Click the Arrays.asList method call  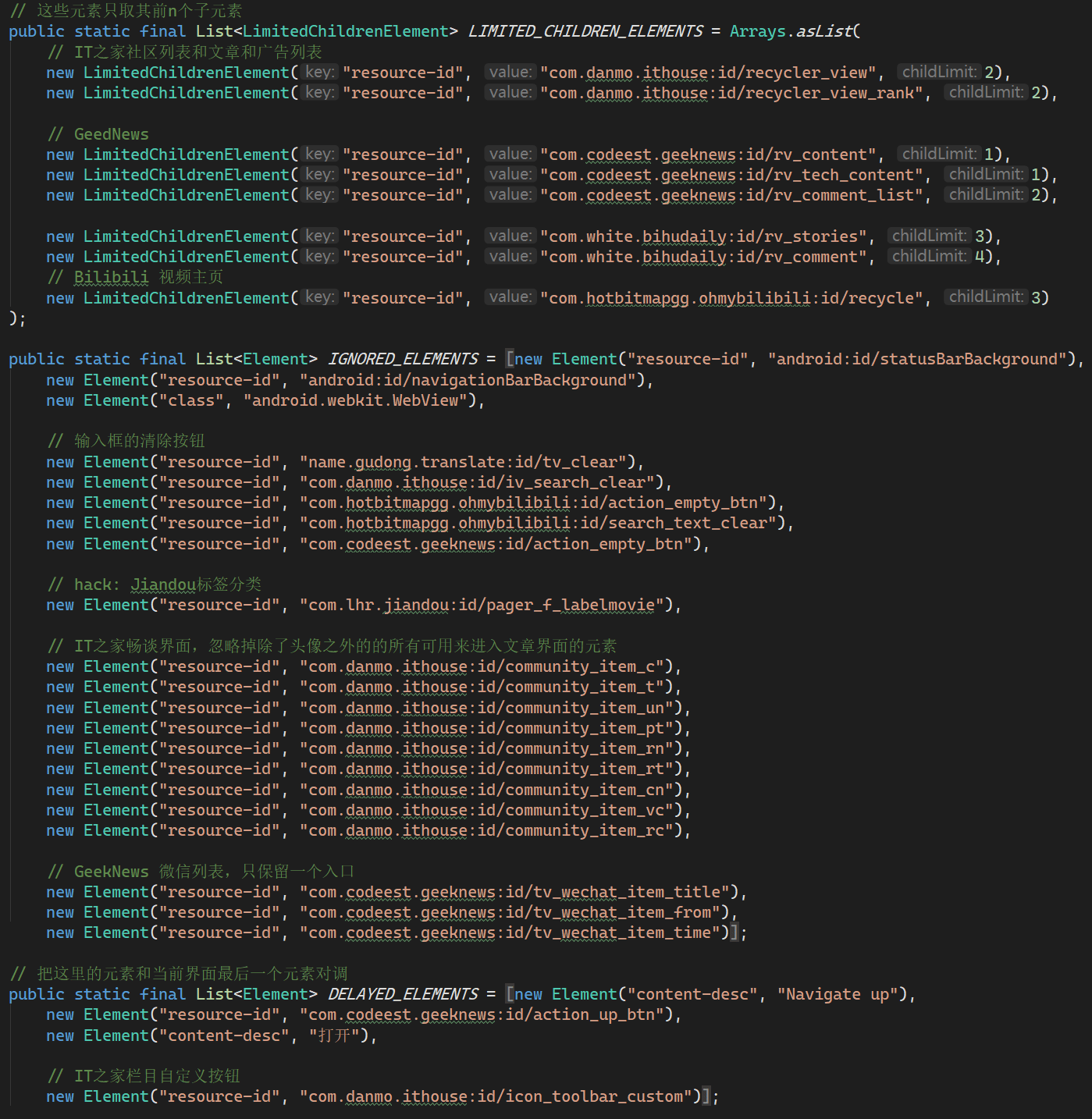click(791, 31)
